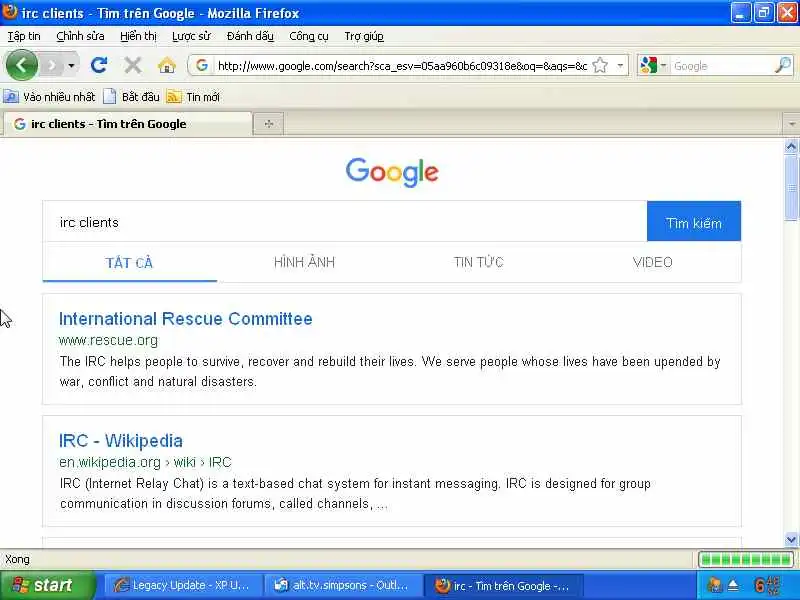800x600 pixels.
Task: Go back with the green back arrow
Action: (22, 65)
